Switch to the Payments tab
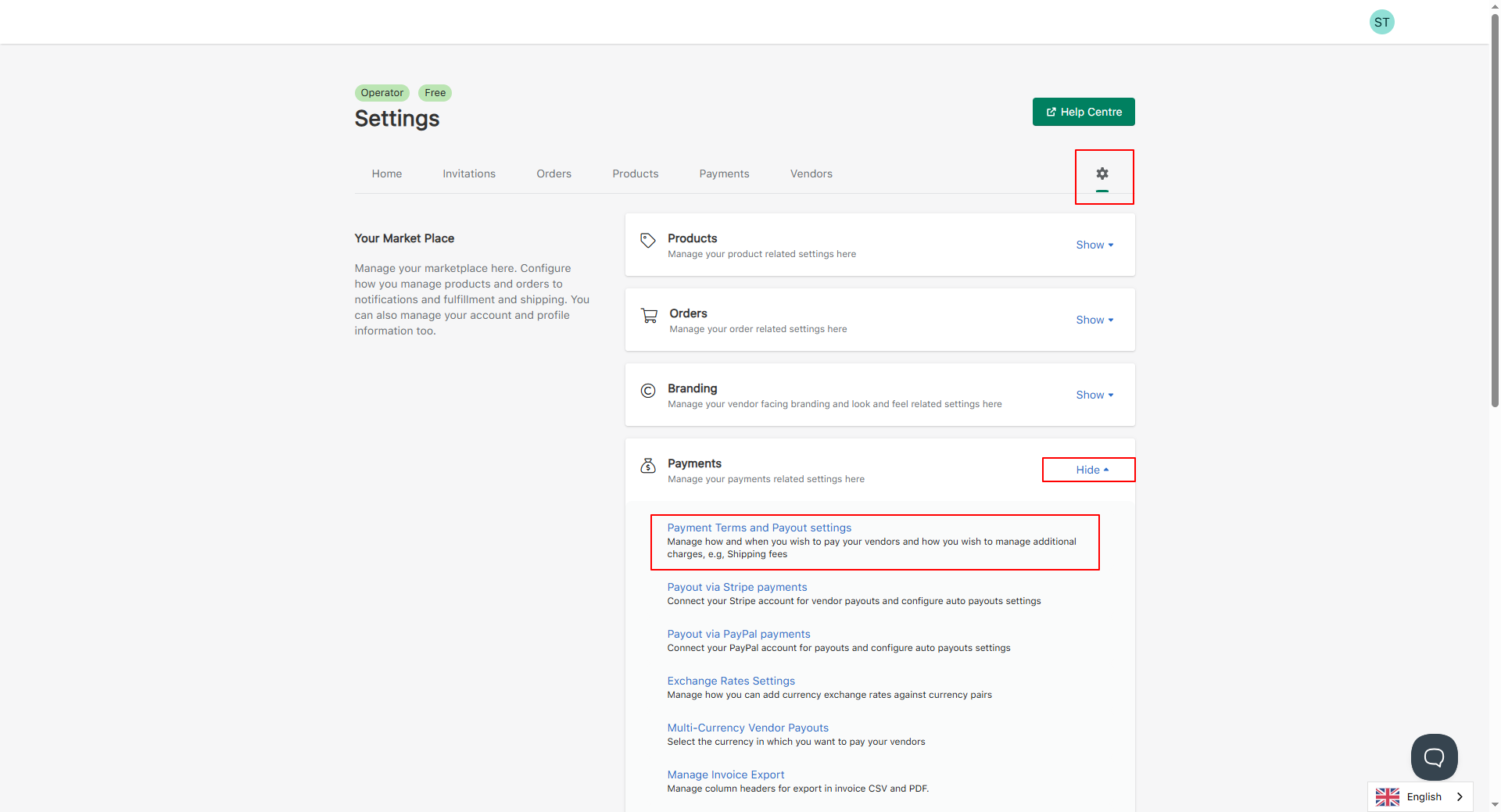1501x812 pixels. coord(724,173)
